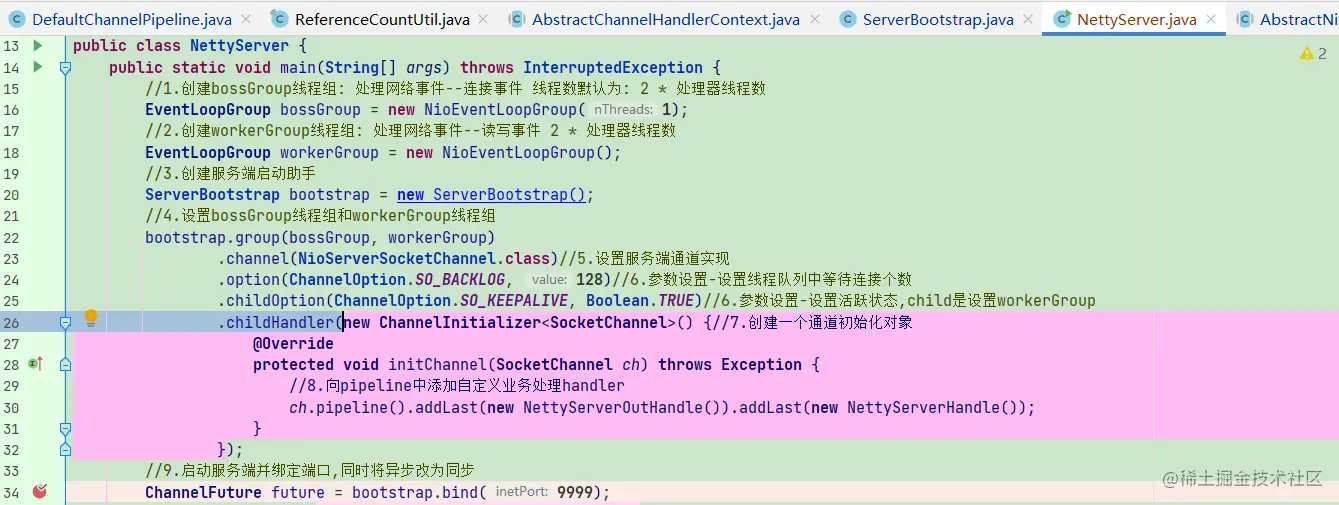Click InterruptedException in main signature
This screenshot has height=505, width=1339.
[613, 68]
